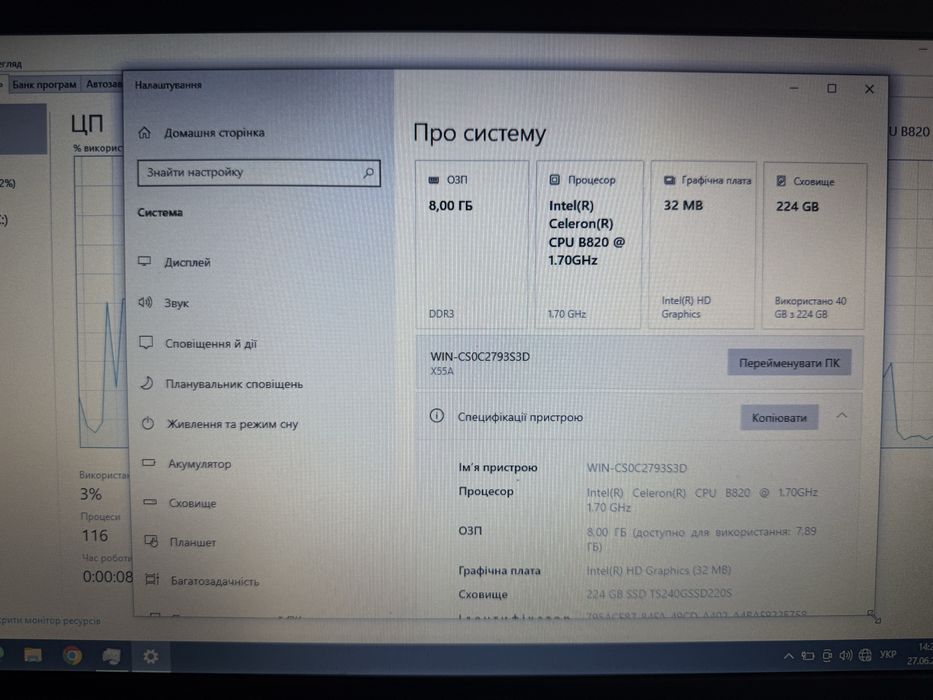Switch to Task Manager tab ending in 'програм'
This screenshot has height=700, width=933.
[x=44, y=85]
